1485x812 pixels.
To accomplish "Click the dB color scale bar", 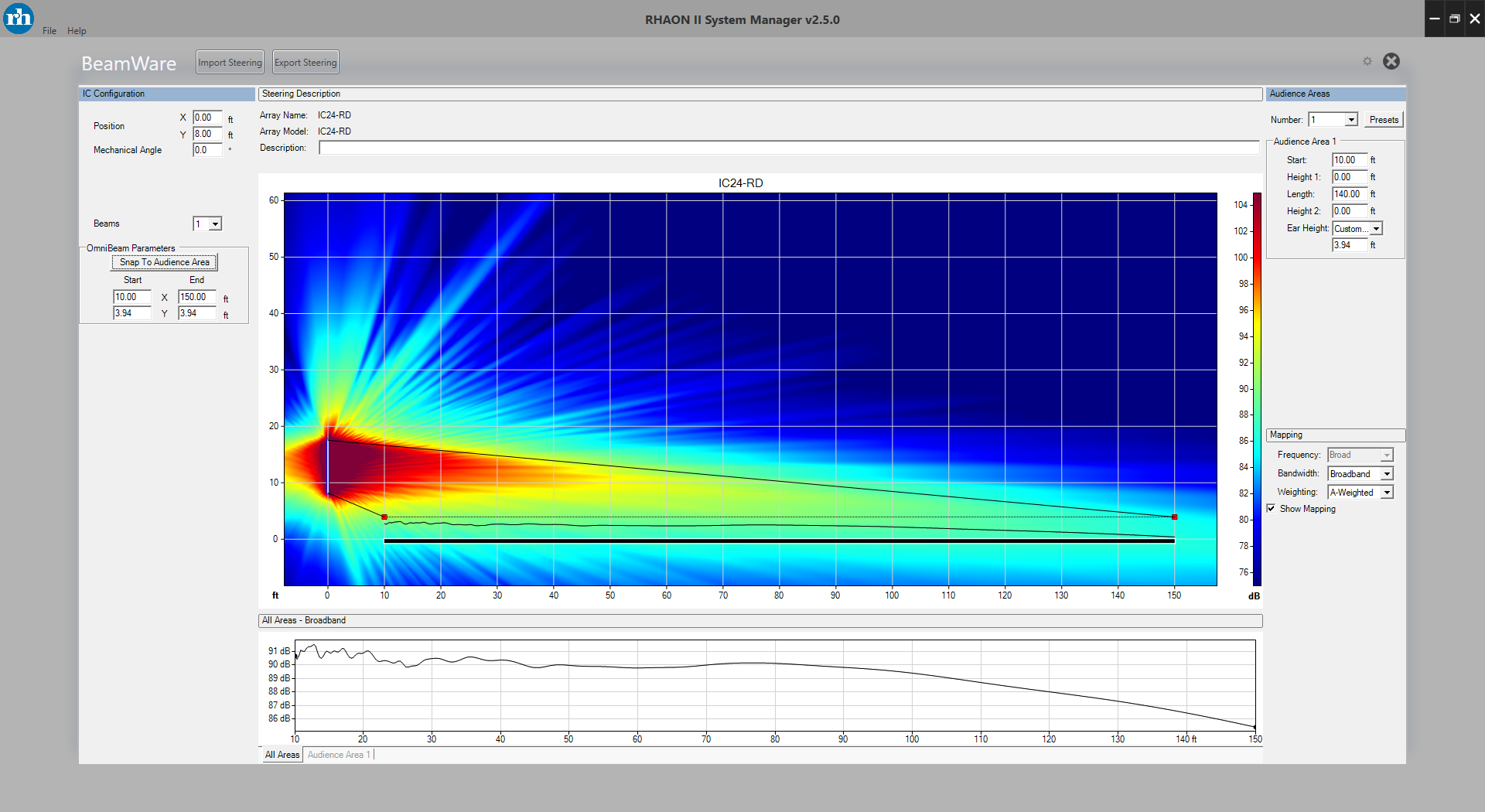I will point(1257,389).
